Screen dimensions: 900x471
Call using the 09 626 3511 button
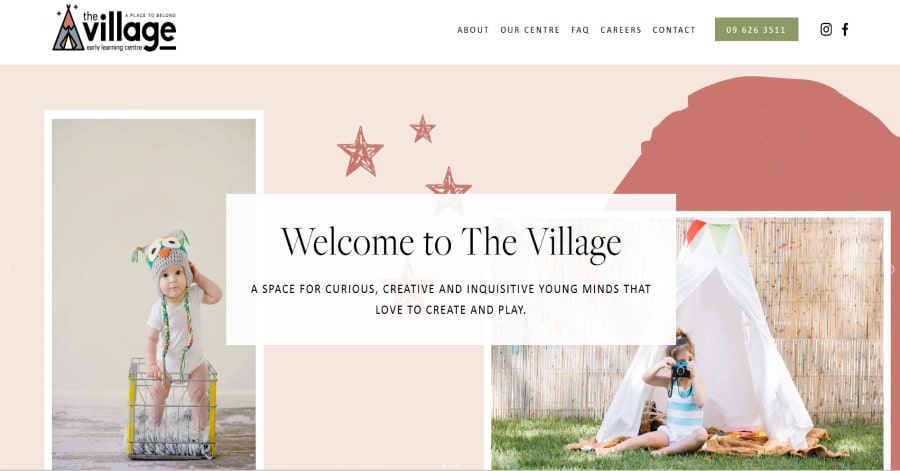click(x=756, y=29)
